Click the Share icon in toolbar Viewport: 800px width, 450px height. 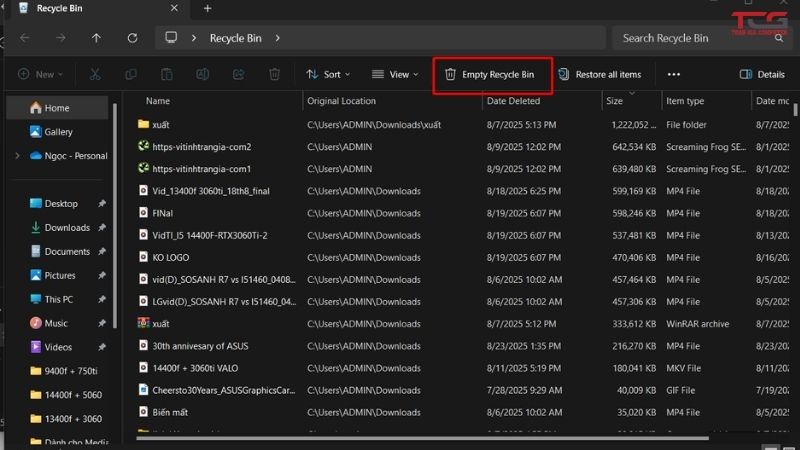238,74
